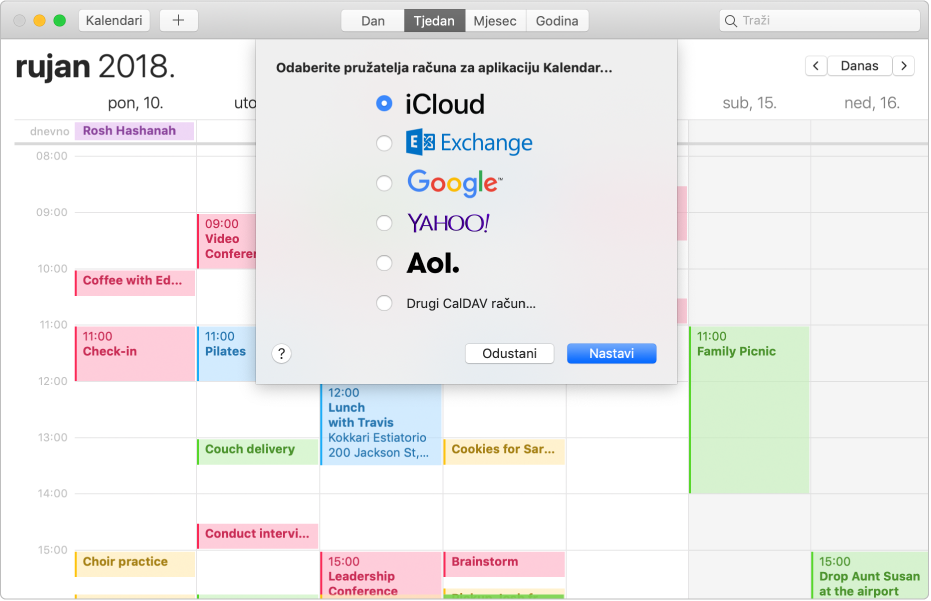The image size is (931, 601).
Task: Select the Exchange account option
Action: (384, 143)
